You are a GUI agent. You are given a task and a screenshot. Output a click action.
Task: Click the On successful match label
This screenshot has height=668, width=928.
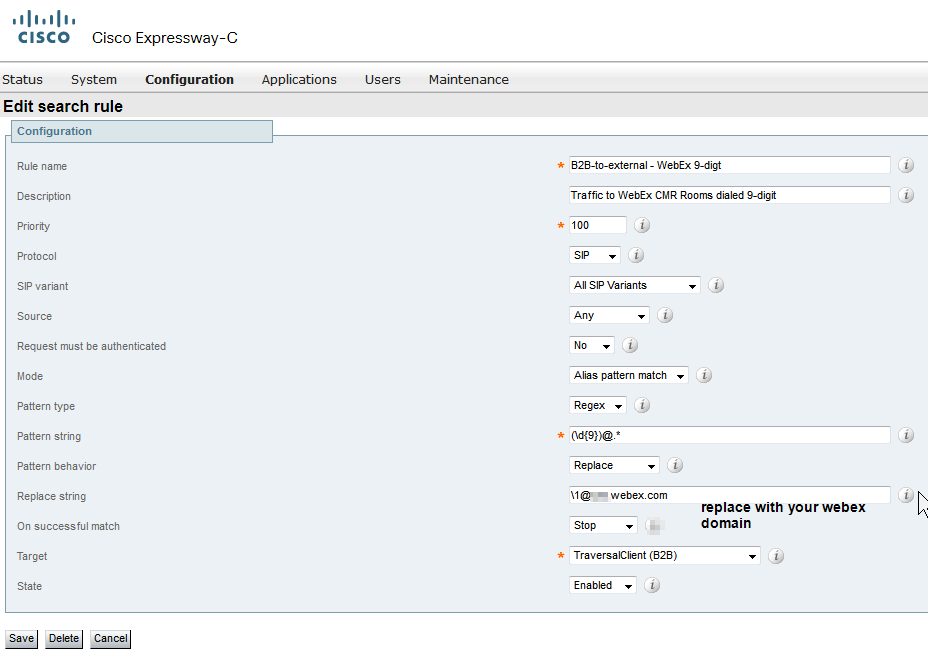(x=69, y=526)
